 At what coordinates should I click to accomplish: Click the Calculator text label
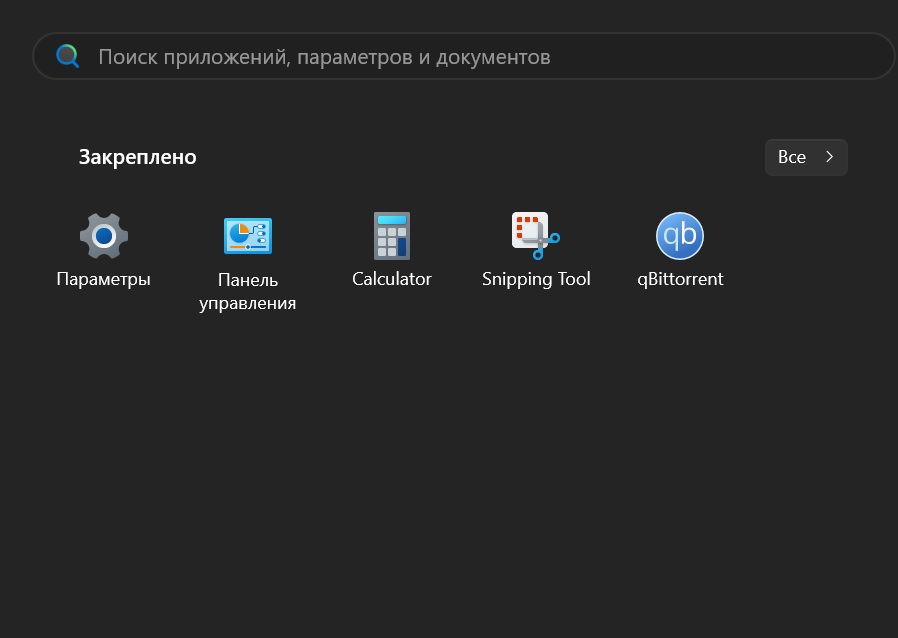click(x=392, y=279)
